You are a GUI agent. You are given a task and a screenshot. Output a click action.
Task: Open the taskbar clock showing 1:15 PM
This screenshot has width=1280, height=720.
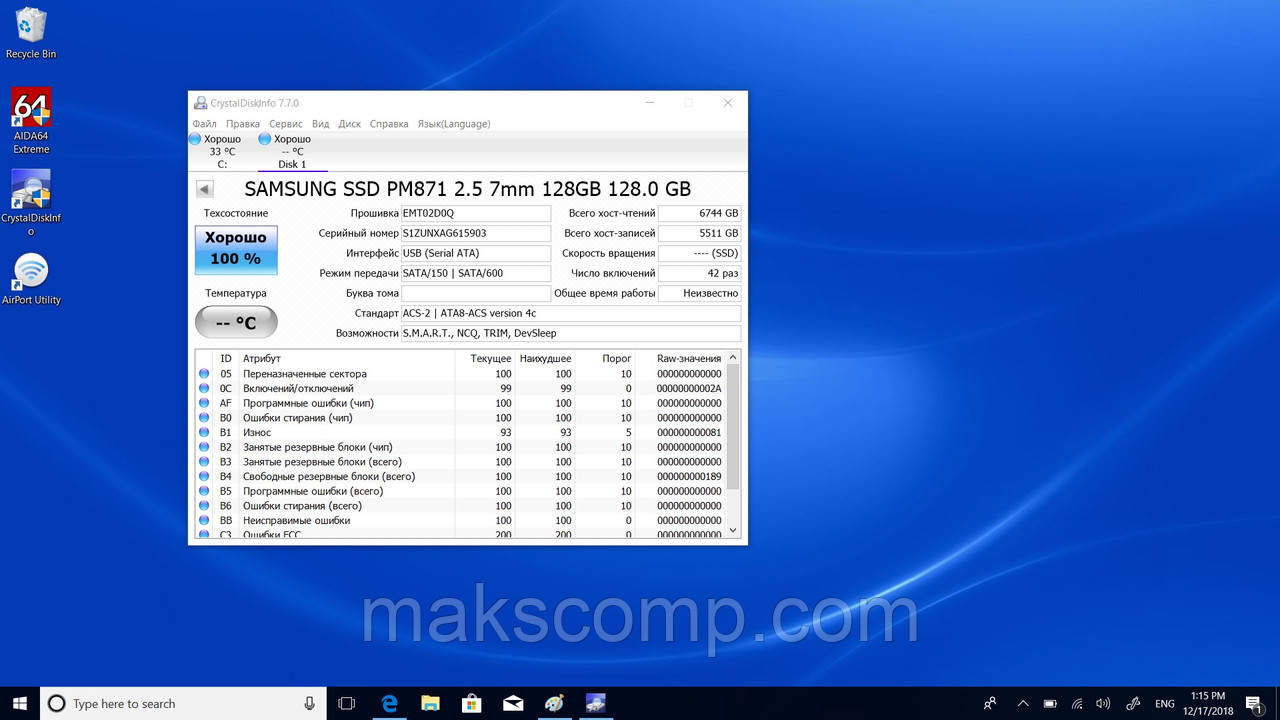click(x=1209, y=703)
